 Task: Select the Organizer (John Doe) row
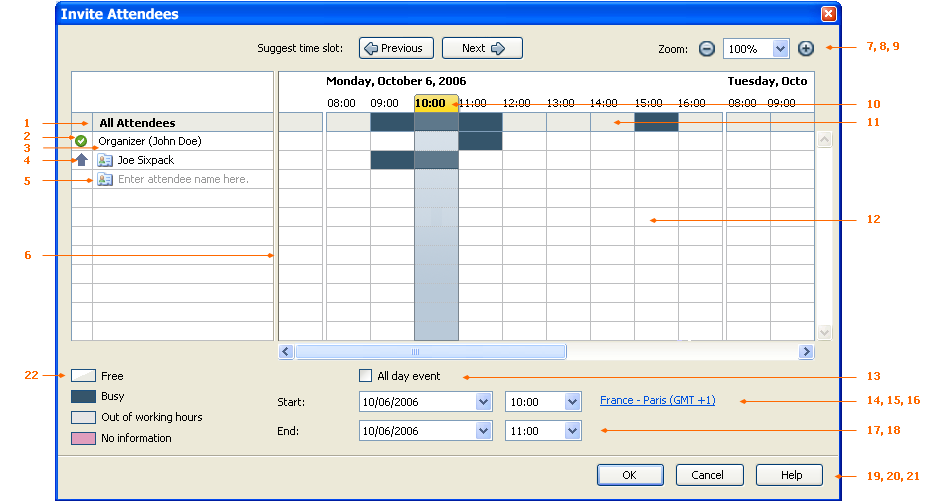(x=172, y=141)
